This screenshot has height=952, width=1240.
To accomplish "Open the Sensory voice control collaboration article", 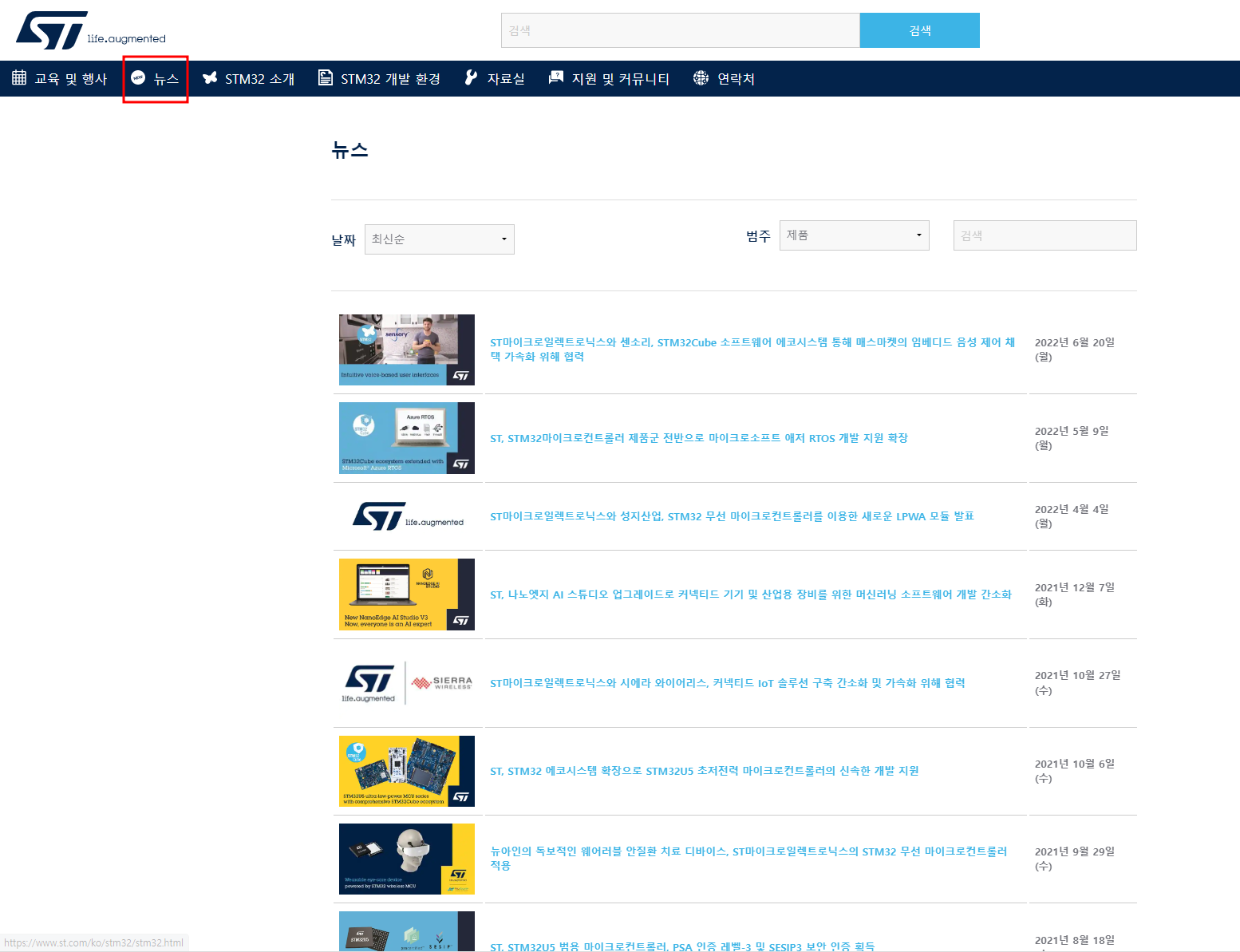I will coord(752,350).
